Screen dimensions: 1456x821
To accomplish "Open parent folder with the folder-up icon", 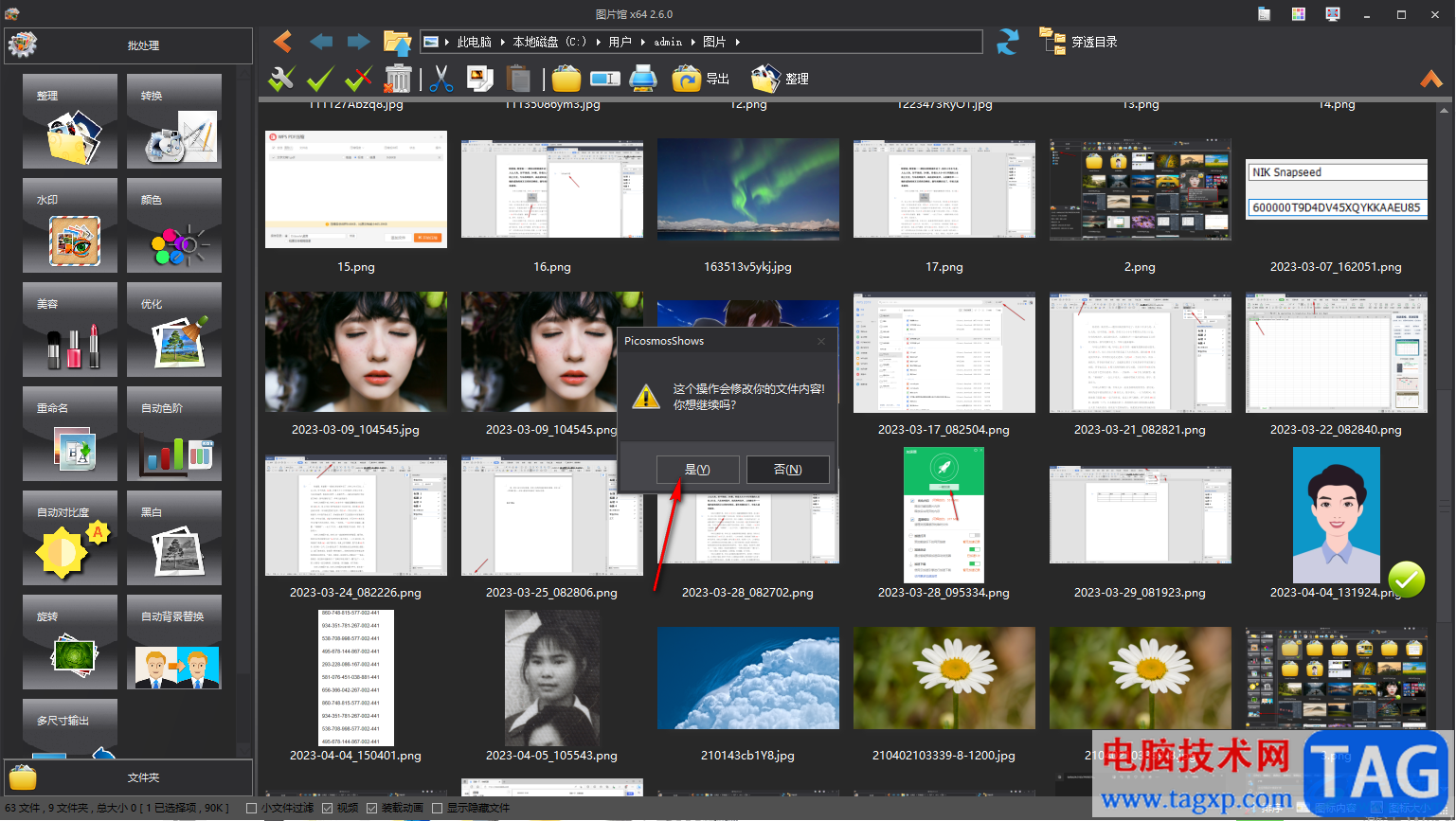I will (x=397, y=42).
